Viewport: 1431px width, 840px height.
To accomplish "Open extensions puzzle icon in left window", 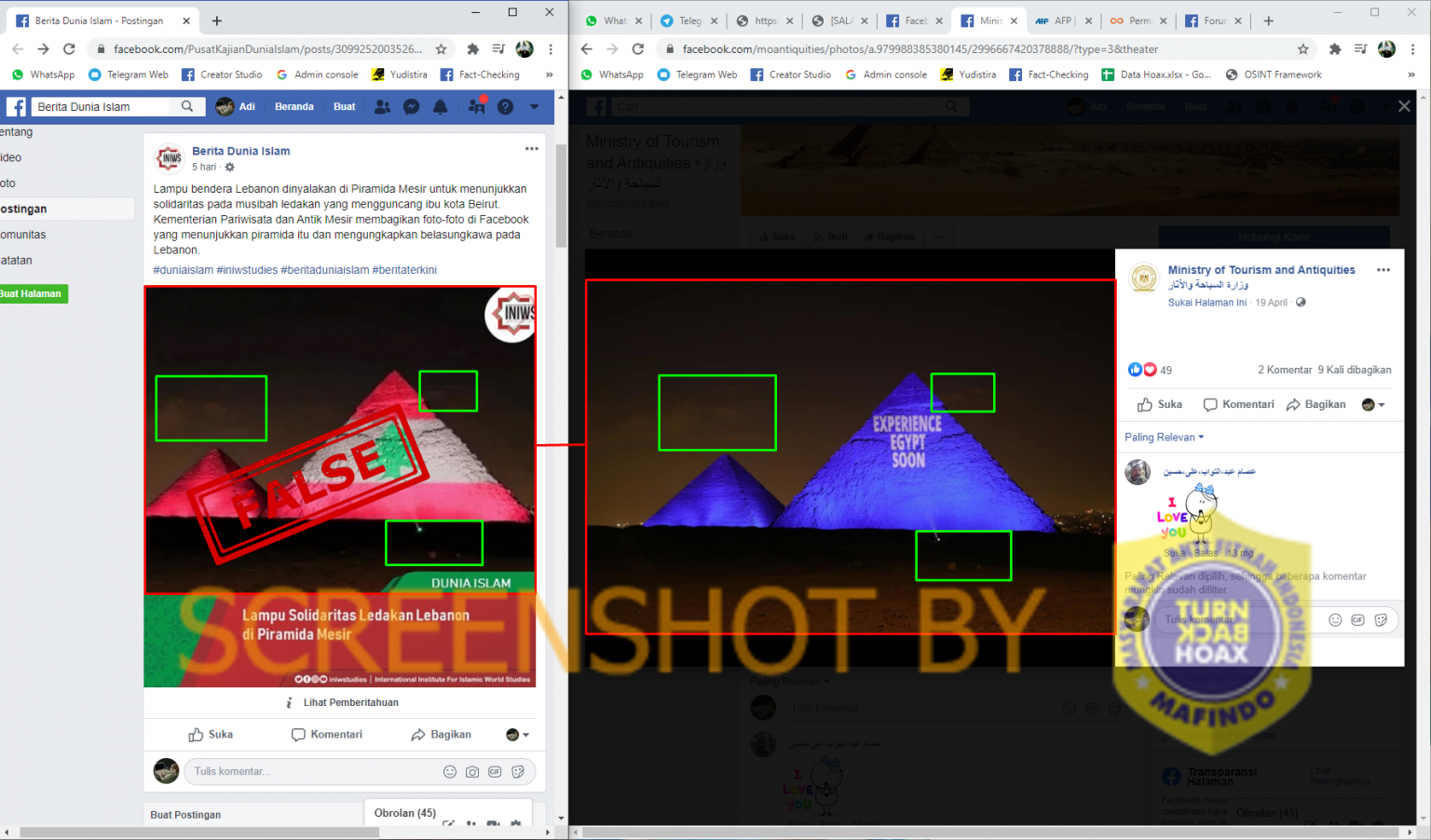I will (x=472, y=48).
